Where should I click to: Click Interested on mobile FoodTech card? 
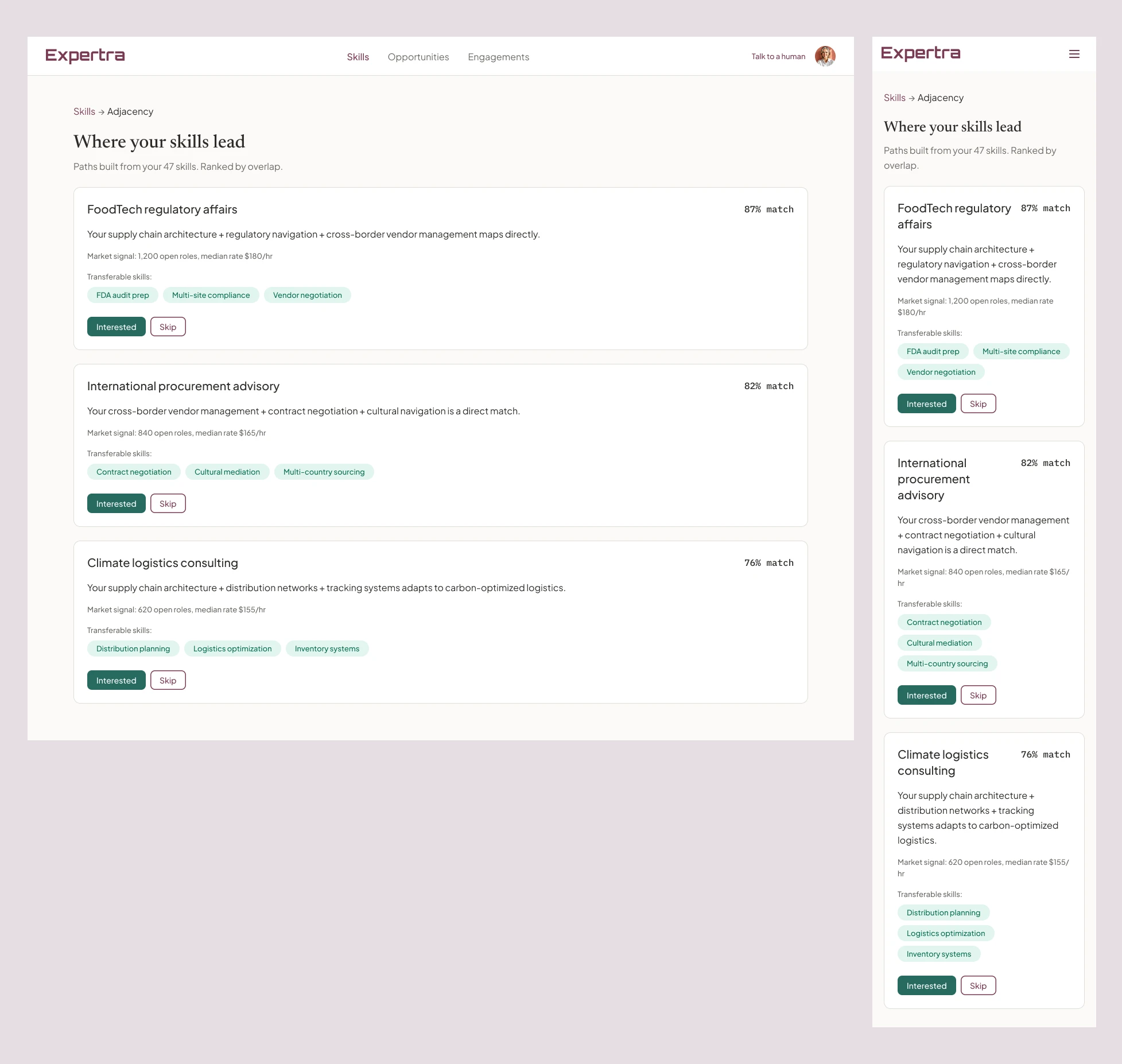tap(926, 404)
